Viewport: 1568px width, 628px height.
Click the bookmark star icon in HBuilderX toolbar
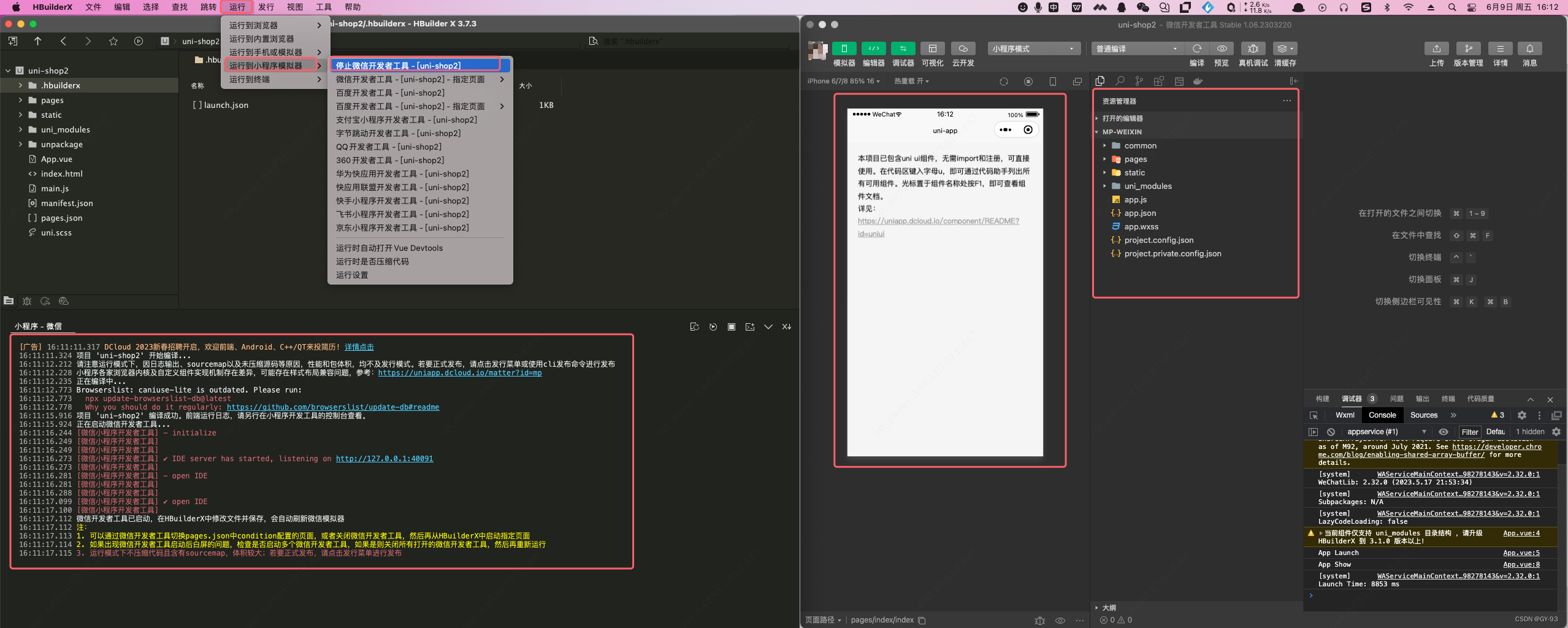[x=113, y=41]
